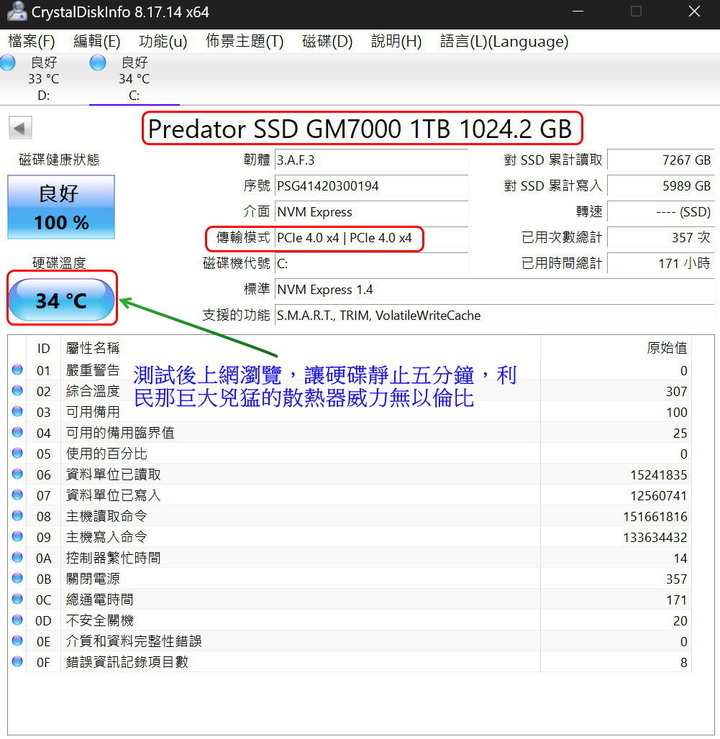Click the blue status orb of drive D:
This screenshot has height=739, width=720.
[x=7, y=63]
